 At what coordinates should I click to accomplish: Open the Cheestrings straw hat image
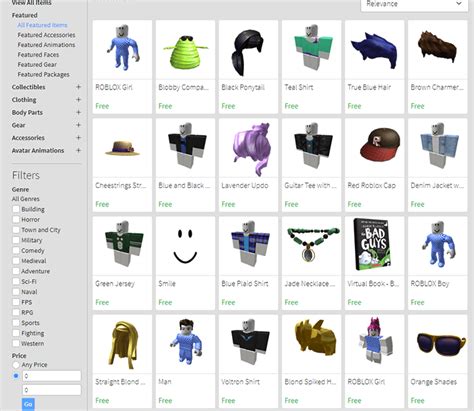tap(122, 148)
